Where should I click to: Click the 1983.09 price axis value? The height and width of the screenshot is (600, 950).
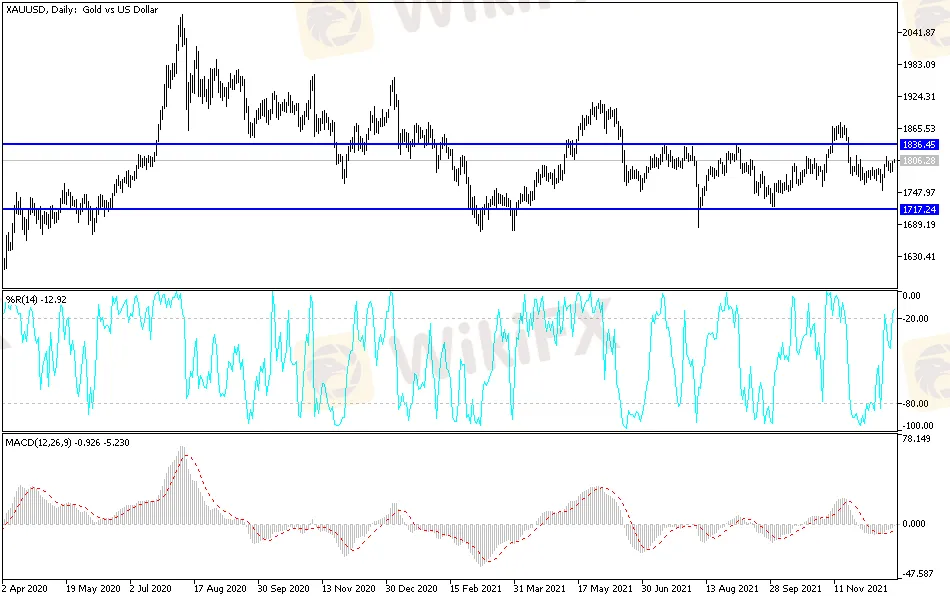coord(919,64)
